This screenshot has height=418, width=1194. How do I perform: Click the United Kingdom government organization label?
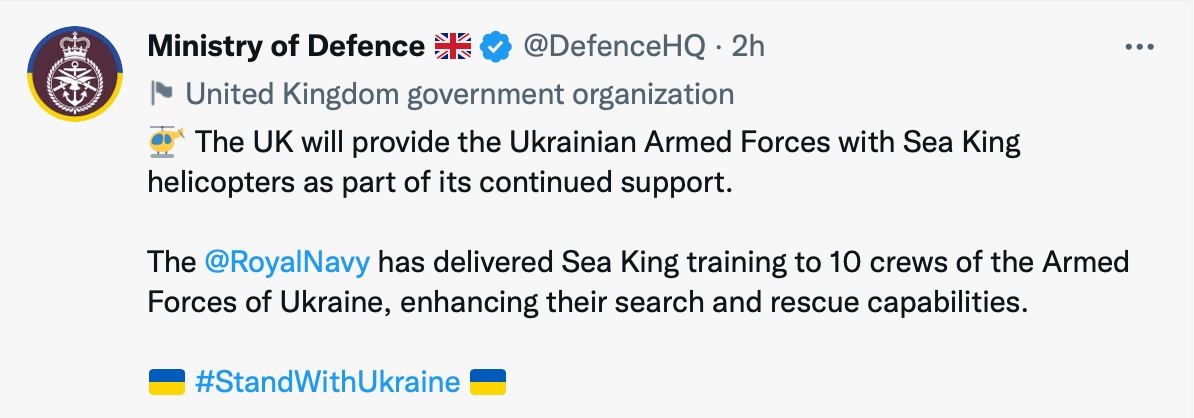tap(460, 94)
